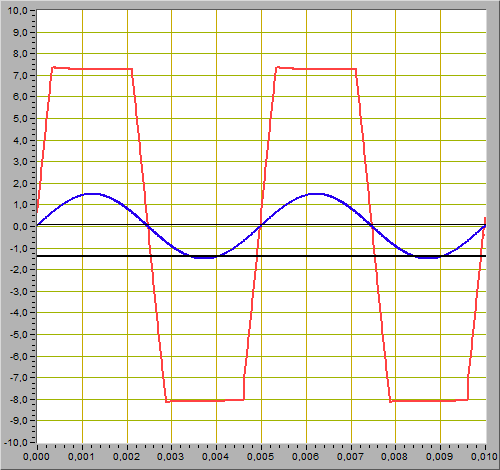Click the positive 2,0 Y-axis label
The image size is (500, 470).
20,184
